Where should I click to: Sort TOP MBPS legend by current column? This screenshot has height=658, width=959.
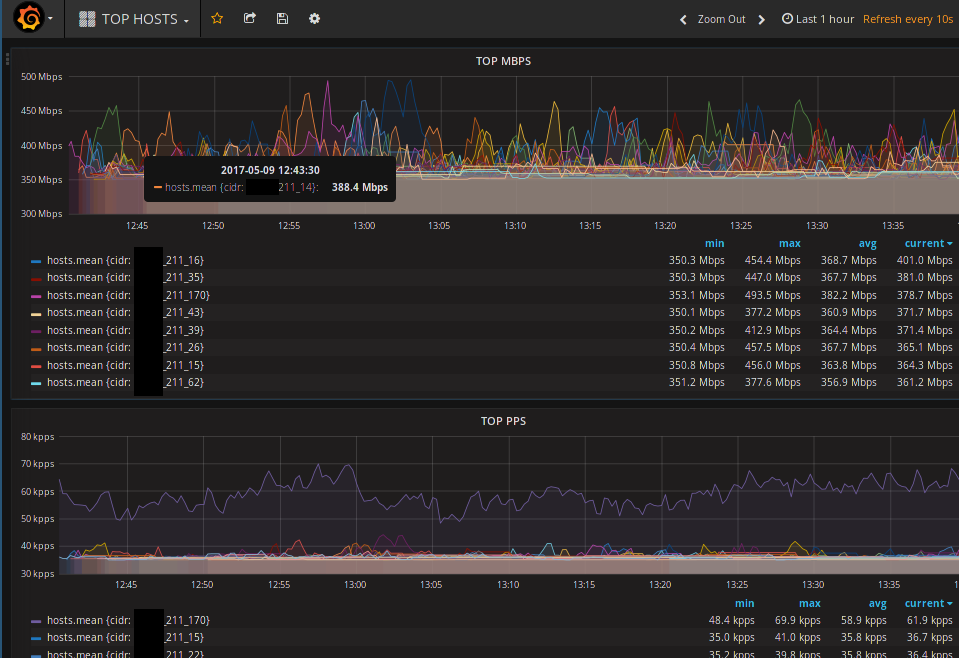pyautogui.click(x=927, y=243)
